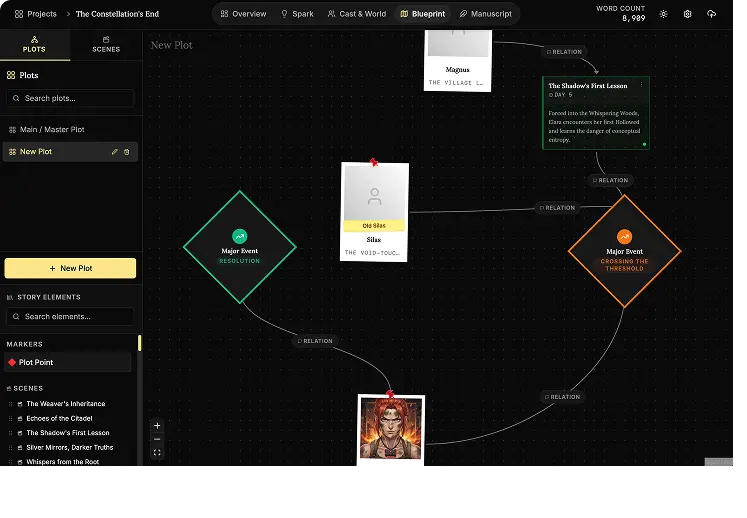Navigate to Projects in the breadcrumb
747x518 pixels.
point(35,14)
